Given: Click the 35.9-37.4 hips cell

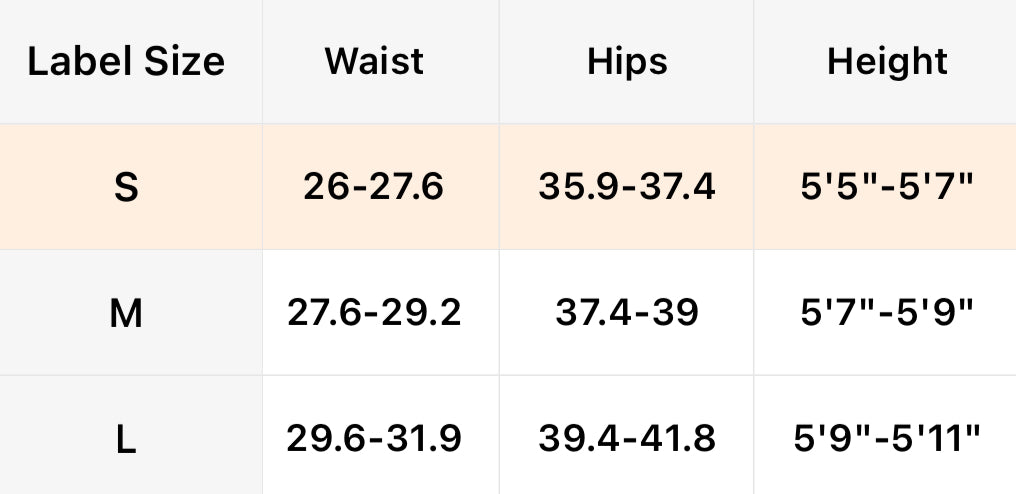Looking at the screenshot, I should 627,187.
